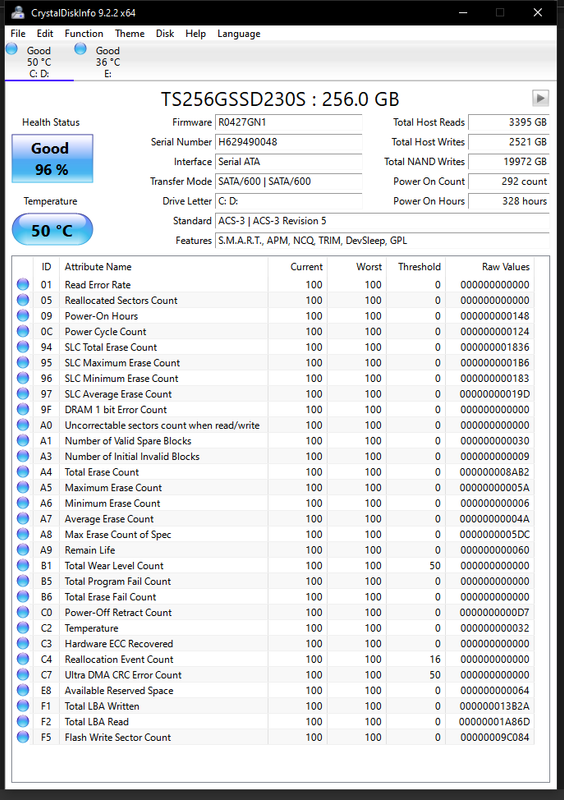Click the Raw Values column header
The image size is (564, 800).
click(x=490, y=266)
